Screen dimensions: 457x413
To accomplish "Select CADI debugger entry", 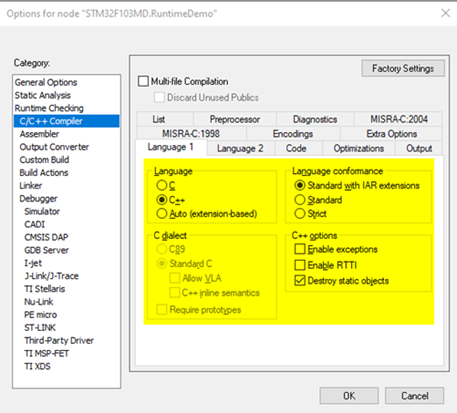I will pos(66,224).
